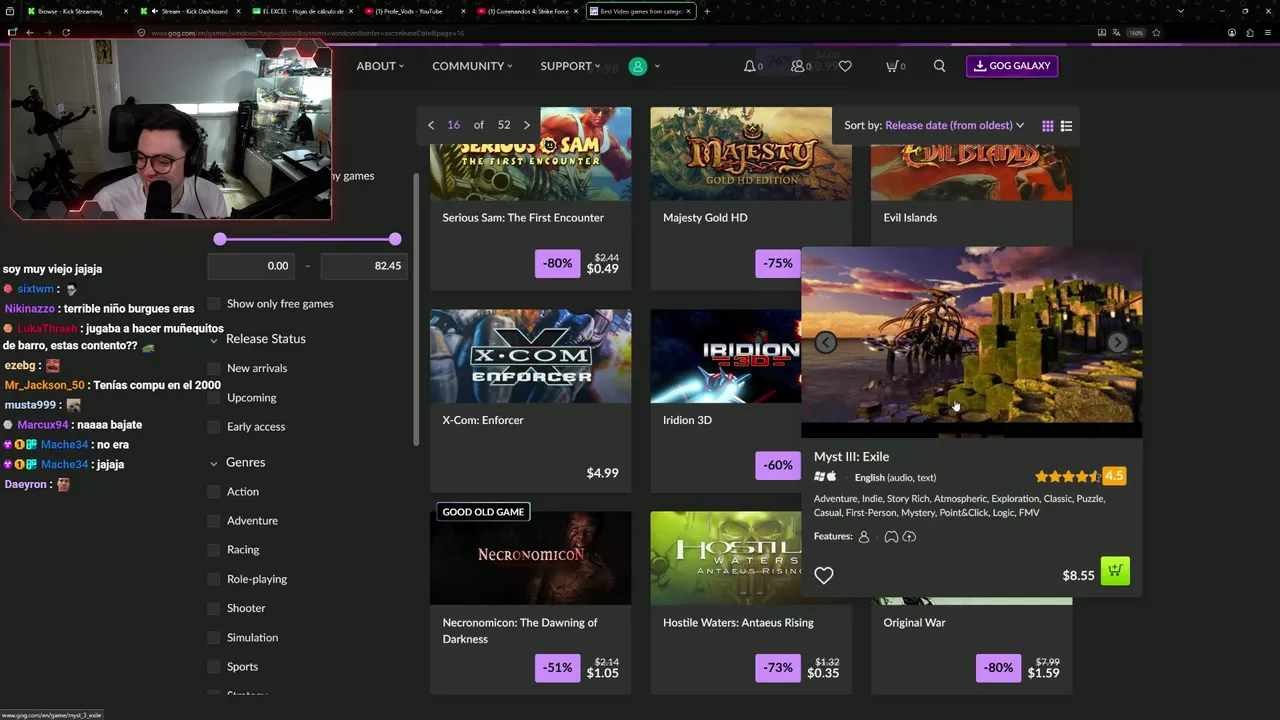The width and height of the screenshot is (1280, 720).
Task: Open the header wishlist heart icon
Action: tap(845, 66)
